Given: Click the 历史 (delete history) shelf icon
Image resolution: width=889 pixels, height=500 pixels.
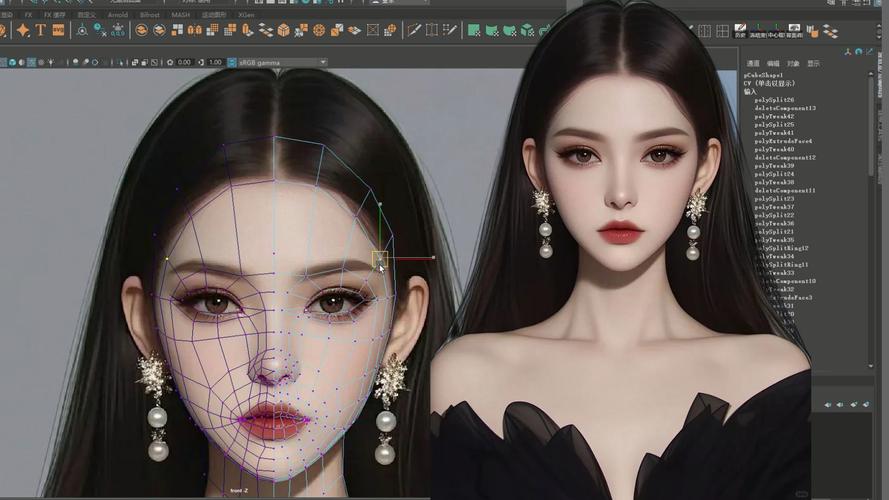Looking at the screenshot, I should click(740, 31).
